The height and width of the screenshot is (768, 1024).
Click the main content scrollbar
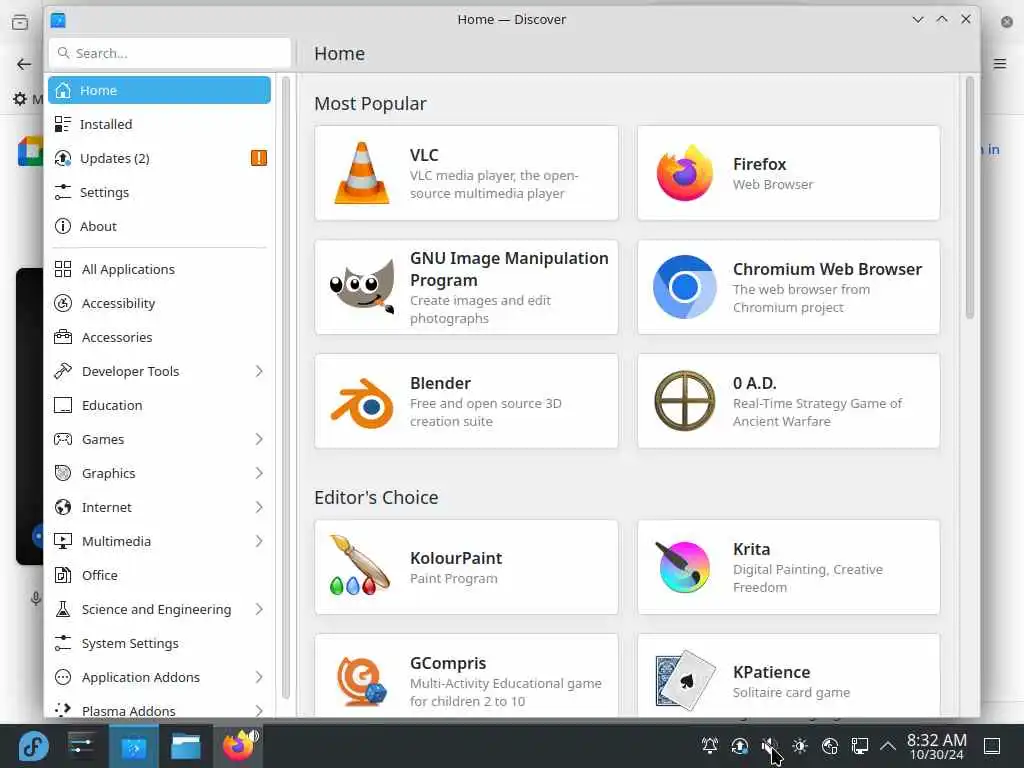pos(970,198)
